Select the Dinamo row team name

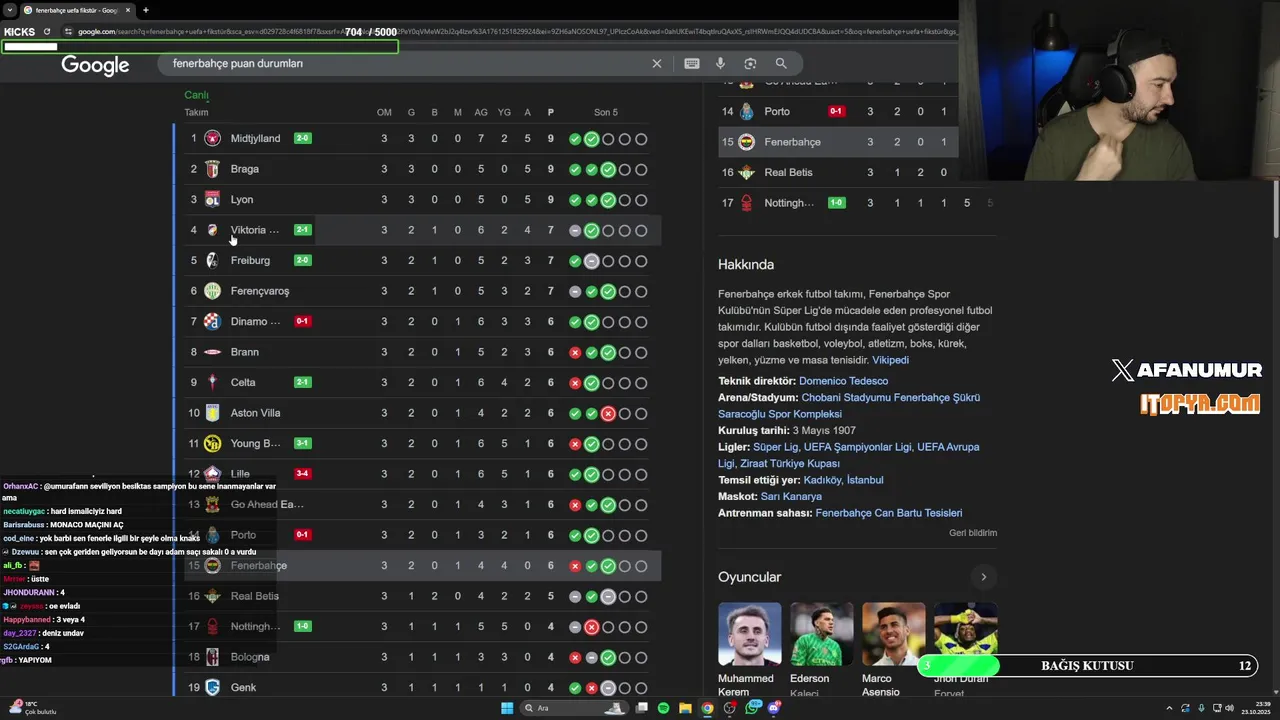pyautogui.click(x=255, y=321)
